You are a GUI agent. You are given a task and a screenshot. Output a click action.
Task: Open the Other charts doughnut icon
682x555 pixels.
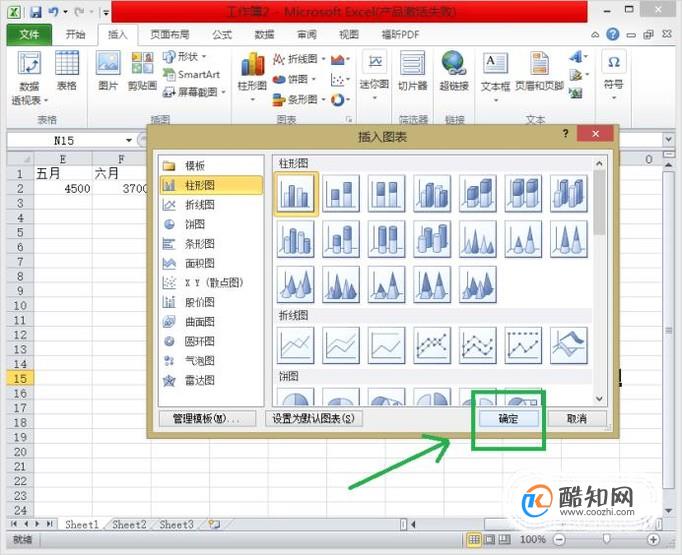pos(340,100)
